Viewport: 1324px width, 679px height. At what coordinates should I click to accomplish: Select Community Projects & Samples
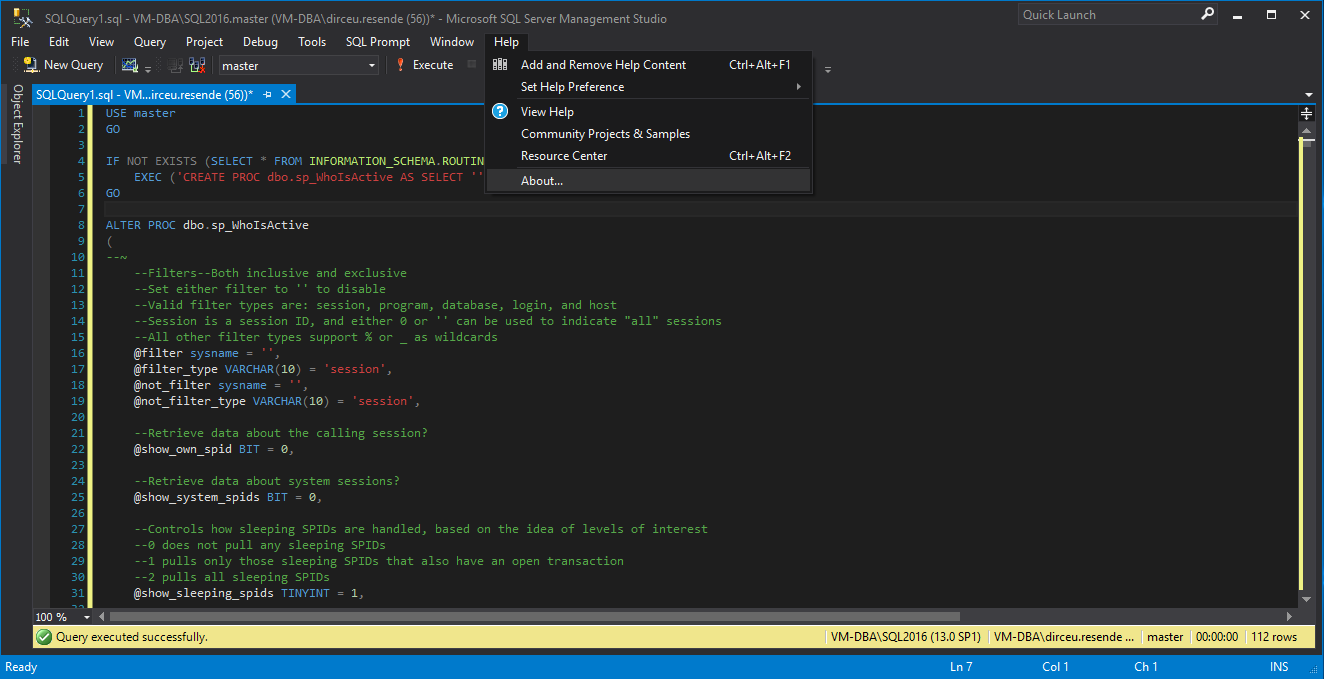click(648, 134)
